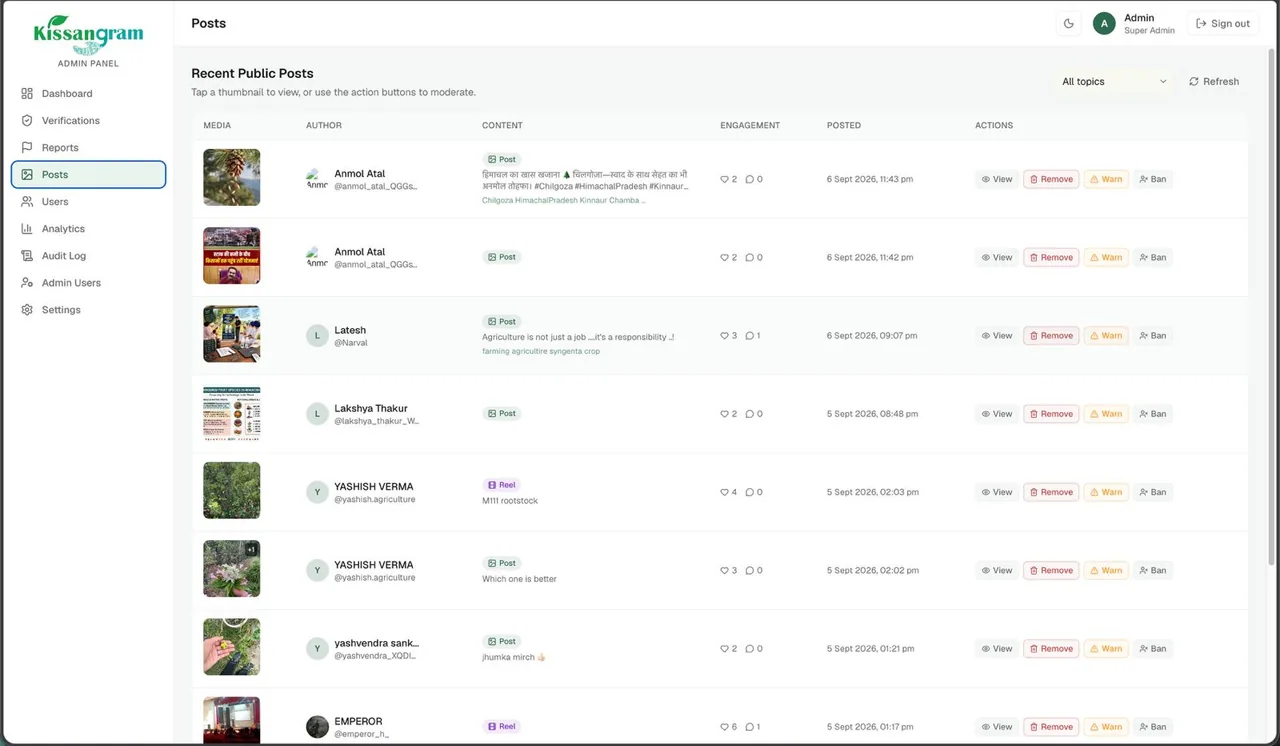Click the Admin avatar circle
Image resolution: width=1280 pixels, height=746 pixels.
coord(1104,24)
